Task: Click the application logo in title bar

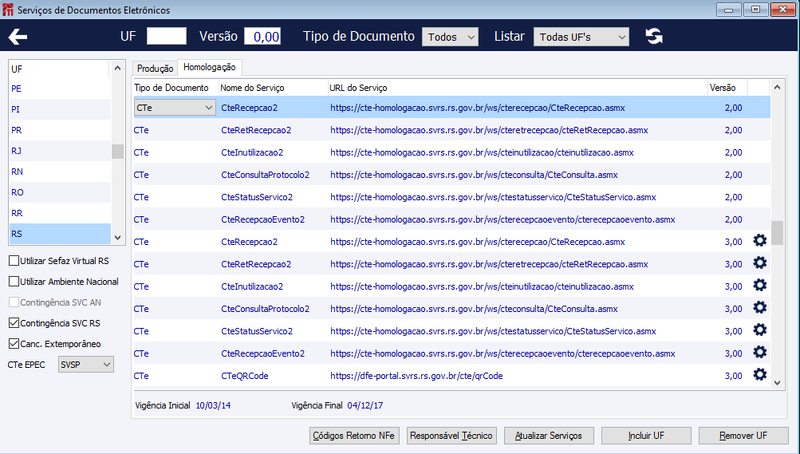Action: click(8, 10)
